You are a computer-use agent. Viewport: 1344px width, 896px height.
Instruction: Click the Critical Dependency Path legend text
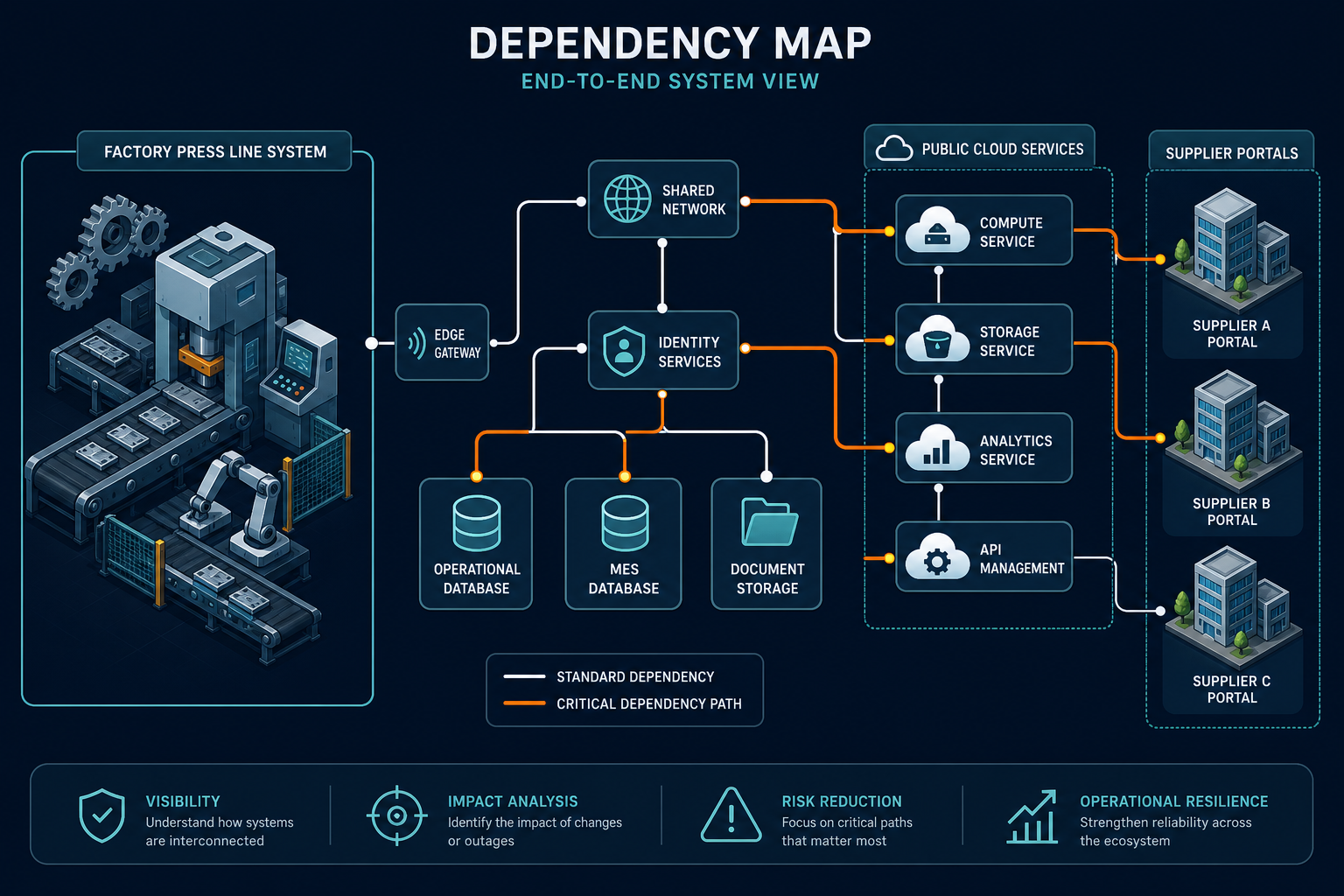tap(649, 704)
